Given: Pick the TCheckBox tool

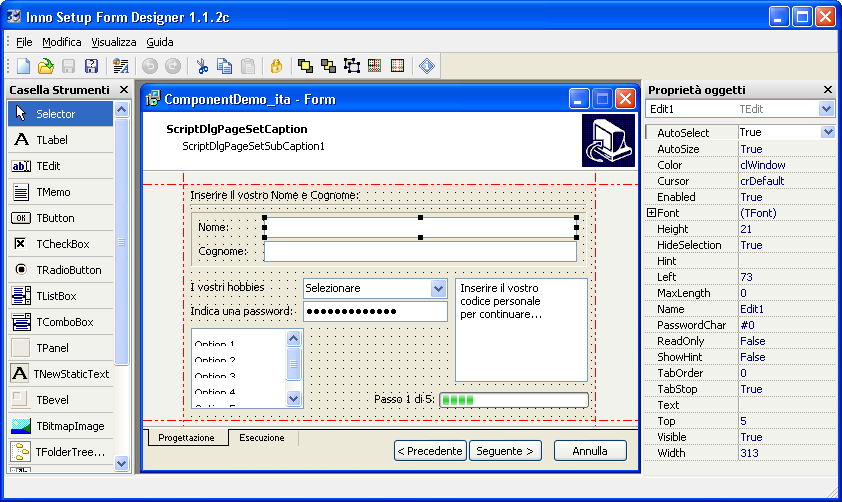Looking at the screenshot, I should coord(61,244).
